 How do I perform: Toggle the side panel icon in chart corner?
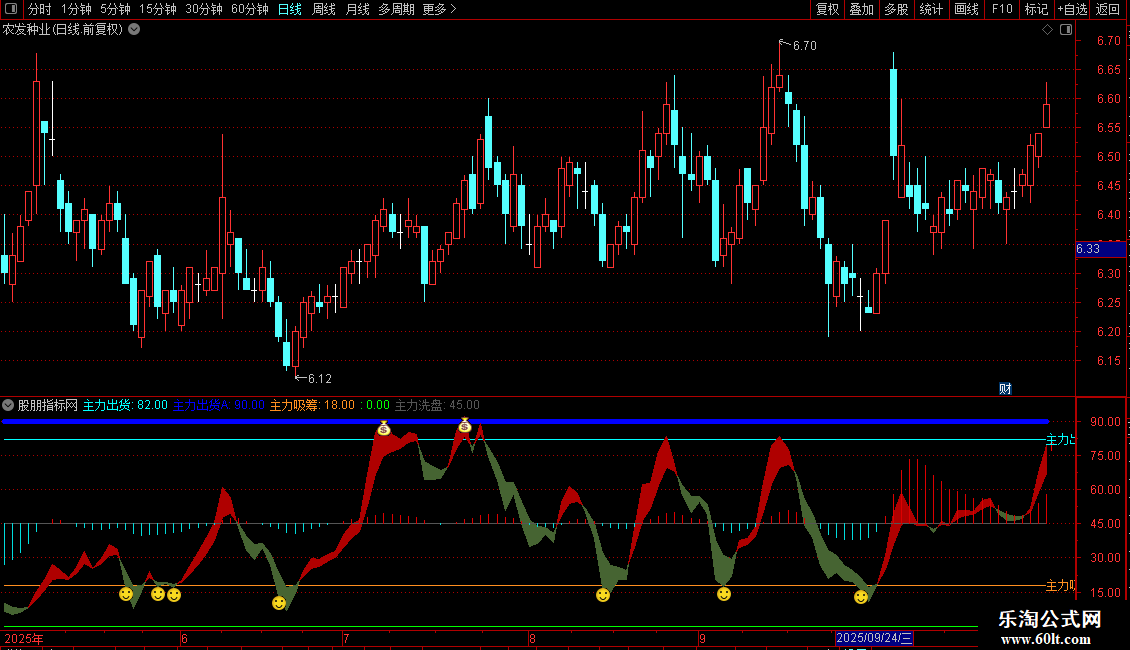tap(1067, 30)
